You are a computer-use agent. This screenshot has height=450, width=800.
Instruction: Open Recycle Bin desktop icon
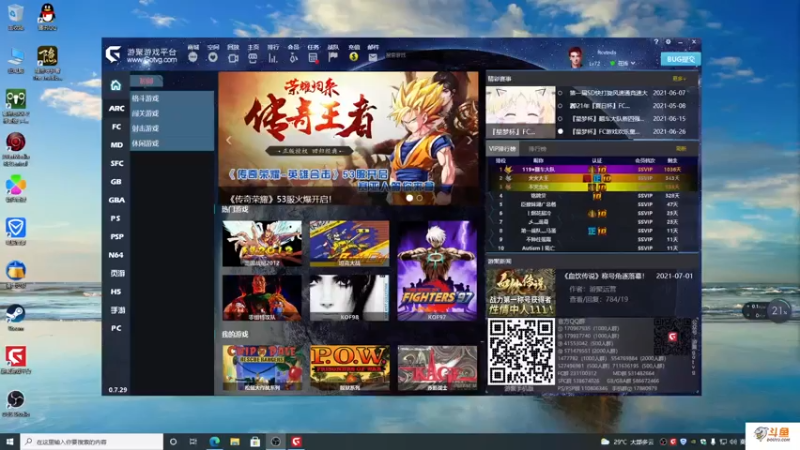pyautogui.click(x=15, y=17)
